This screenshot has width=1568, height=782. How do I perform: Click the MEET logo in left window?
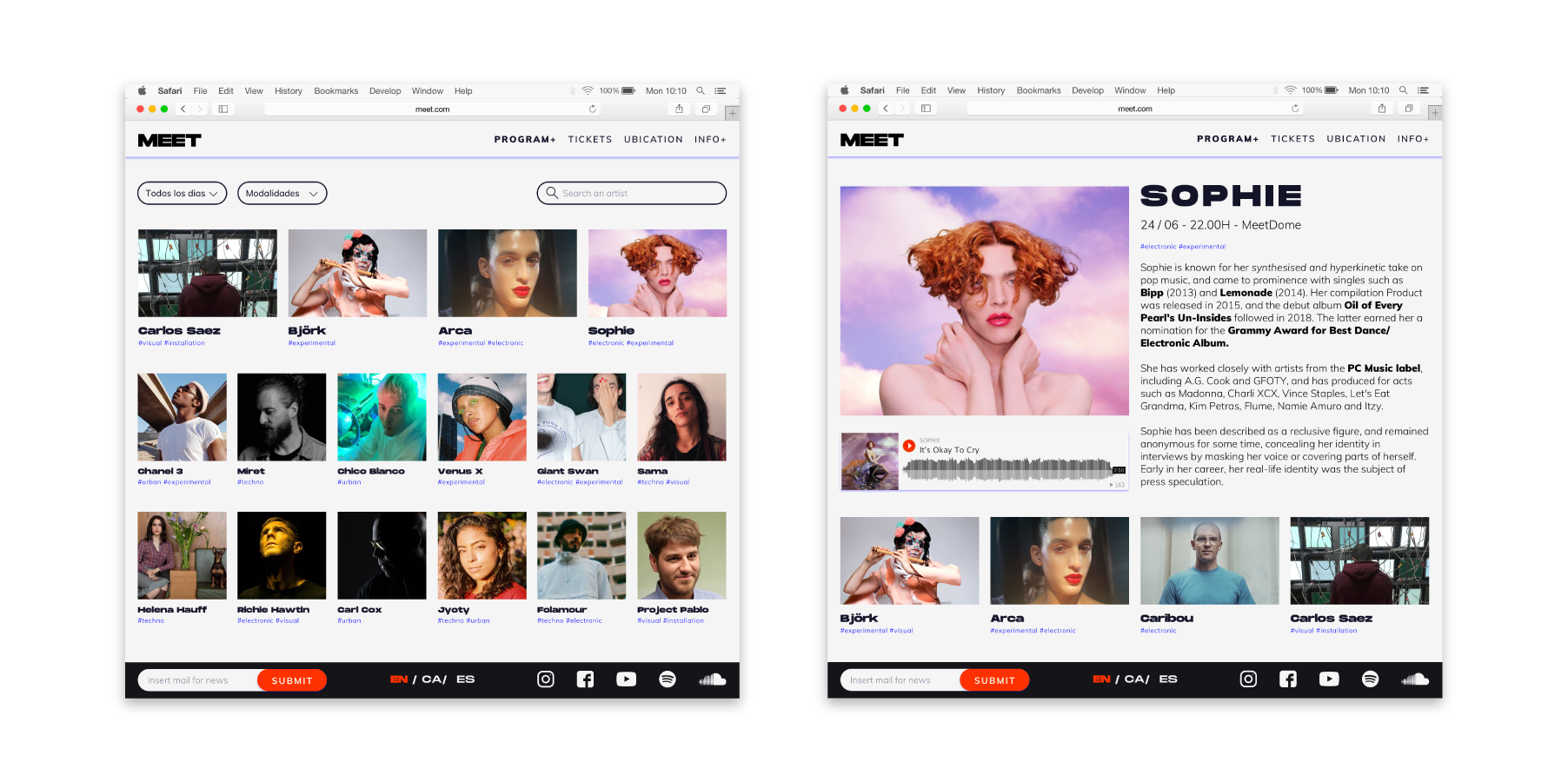[169, 140]
